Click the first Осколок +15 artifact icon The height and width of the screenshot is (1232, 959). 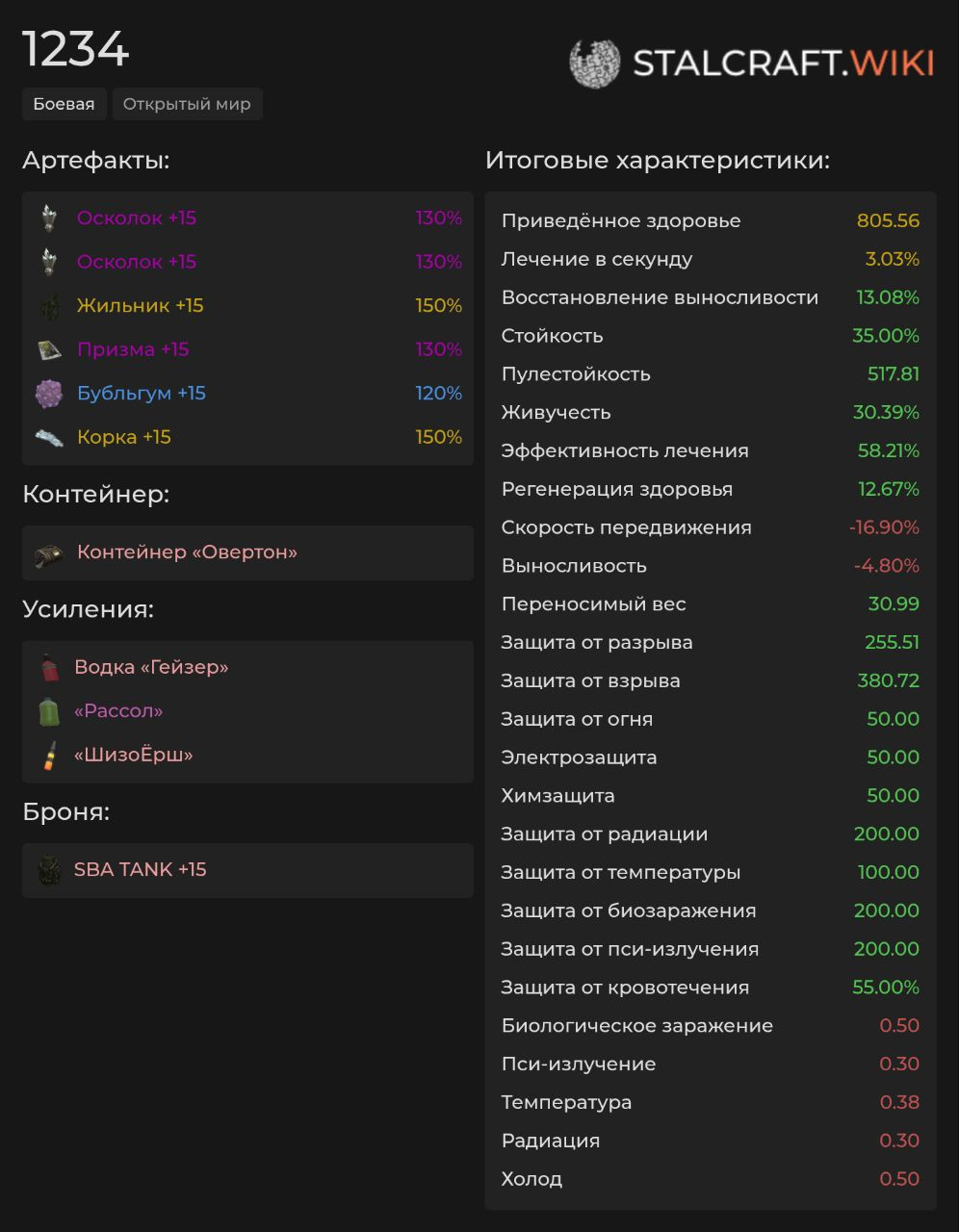point(49,218)
